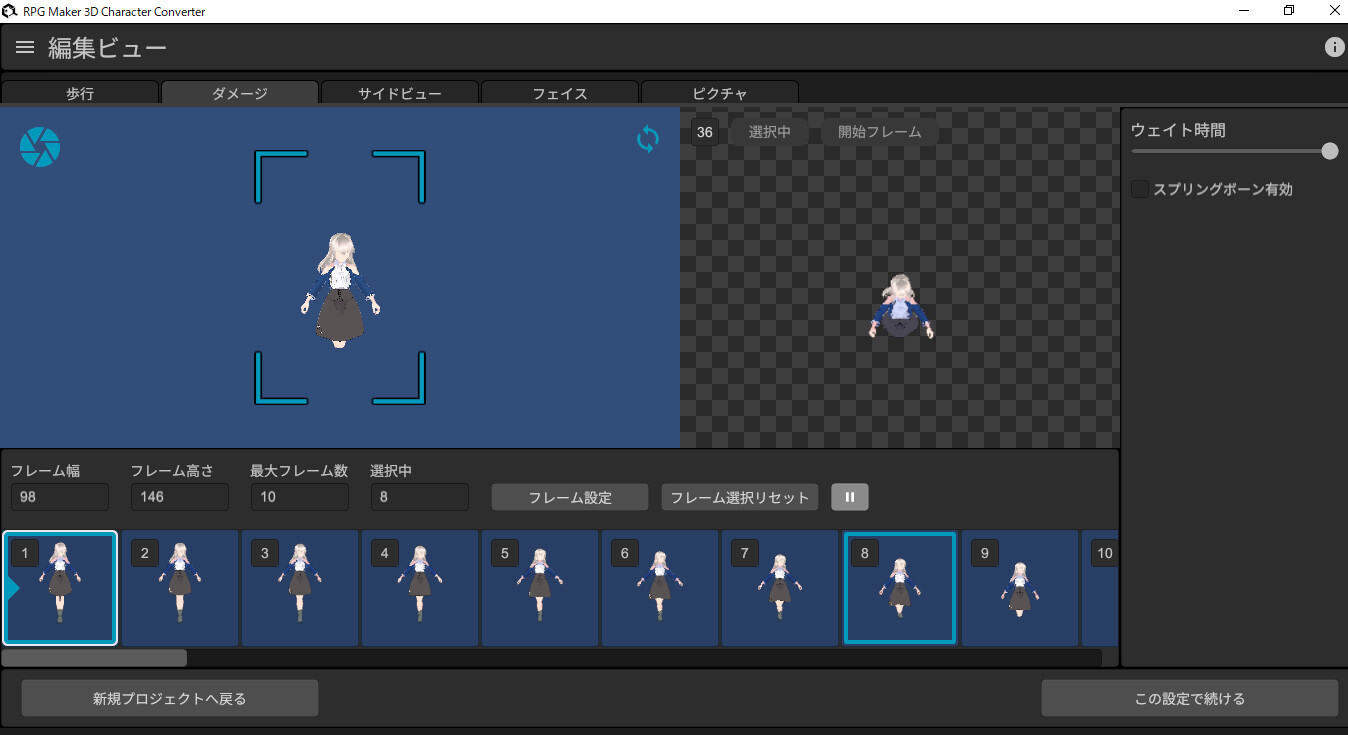The width and height of the screenshot is (1348, 735).
Task: Open the フェイス tab
Action: (x=559, y=93)
